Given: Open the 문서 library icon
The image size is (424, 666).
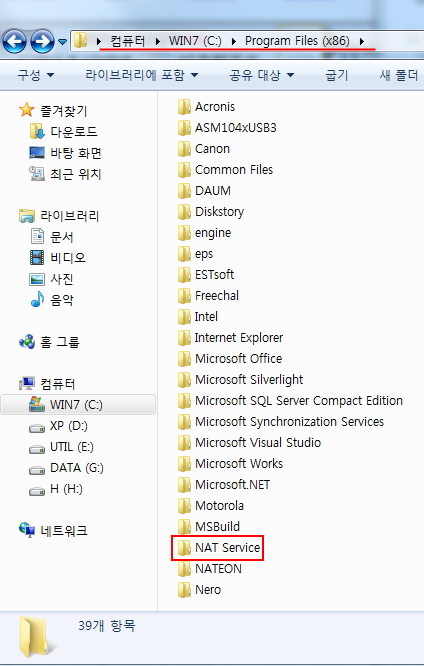Looking at the screenshot, I should coord(37,236).
